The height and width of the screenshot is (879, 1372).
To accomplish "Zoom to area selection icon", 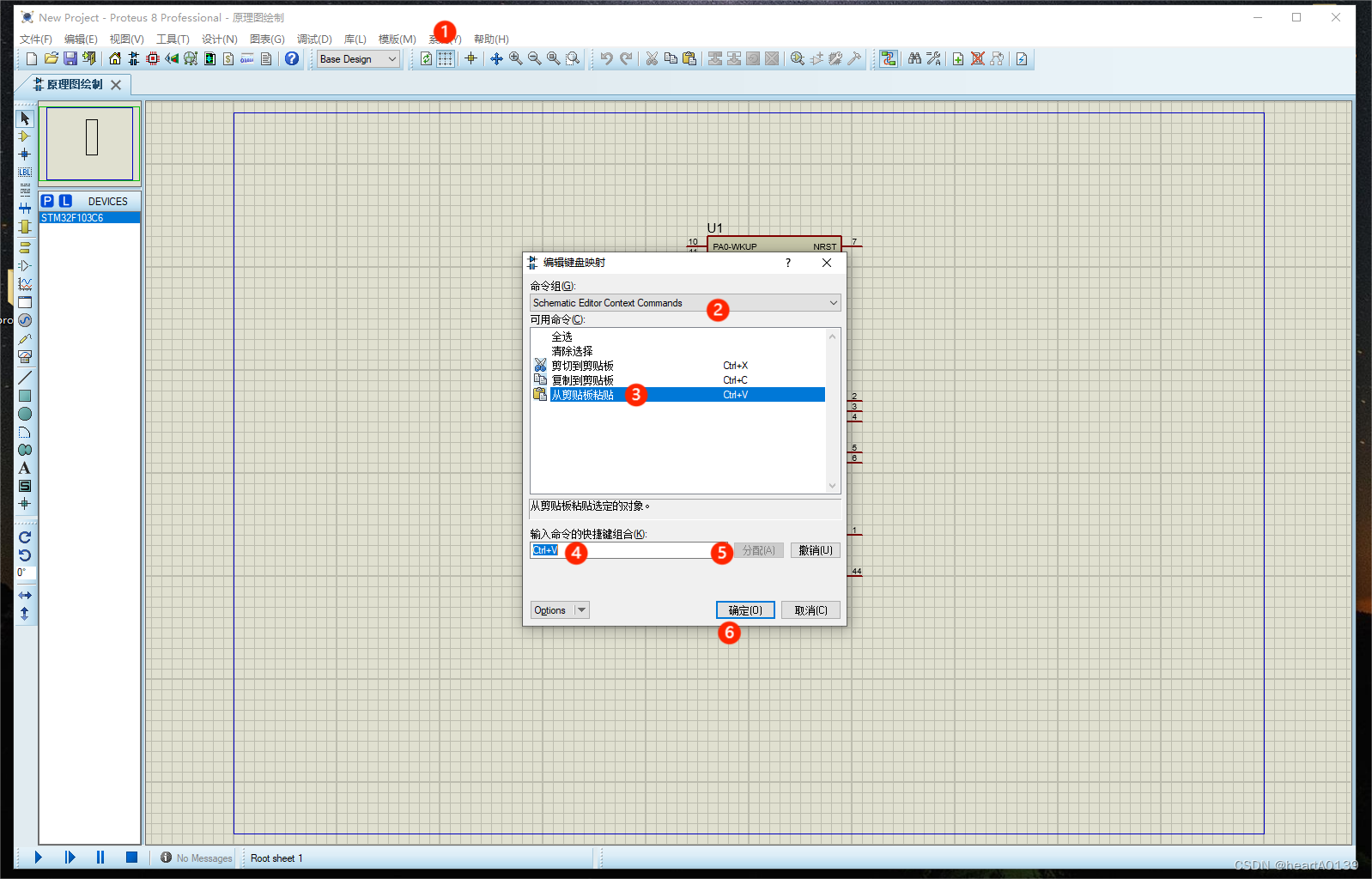I will (573, 58).
